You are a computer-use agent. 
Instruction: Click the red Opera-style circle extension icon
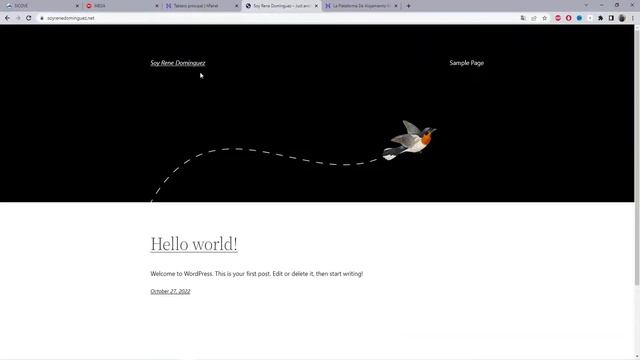coord(569,18)
